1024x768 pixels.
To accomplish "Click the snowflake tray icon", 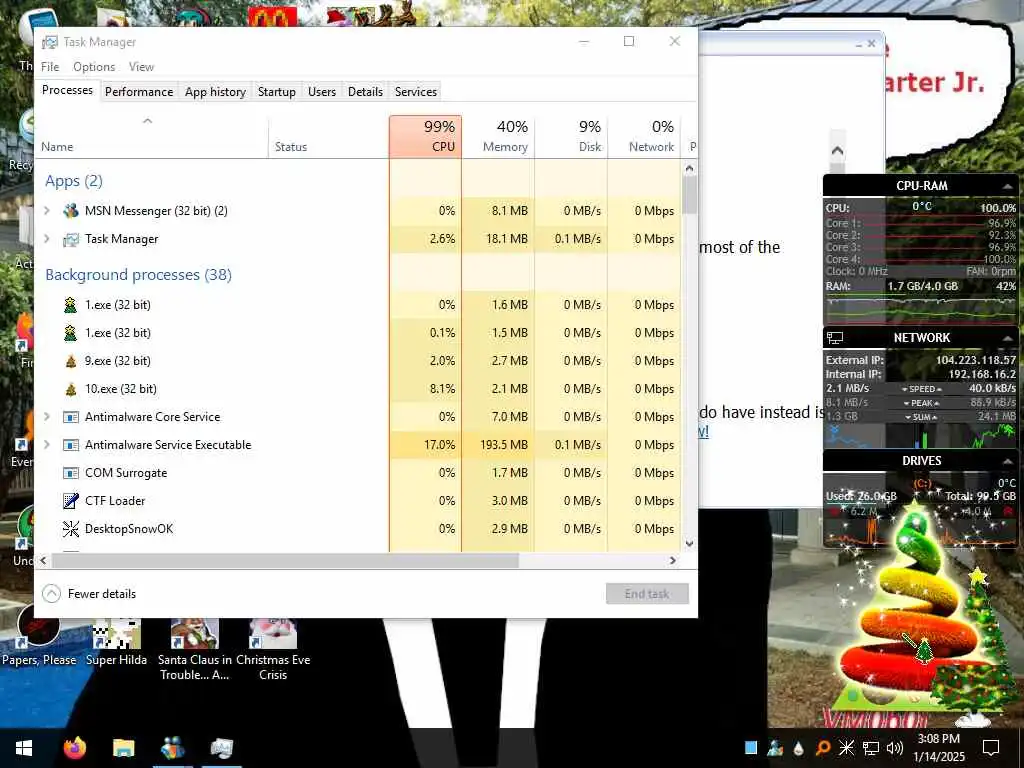I will tap(846, 748).
